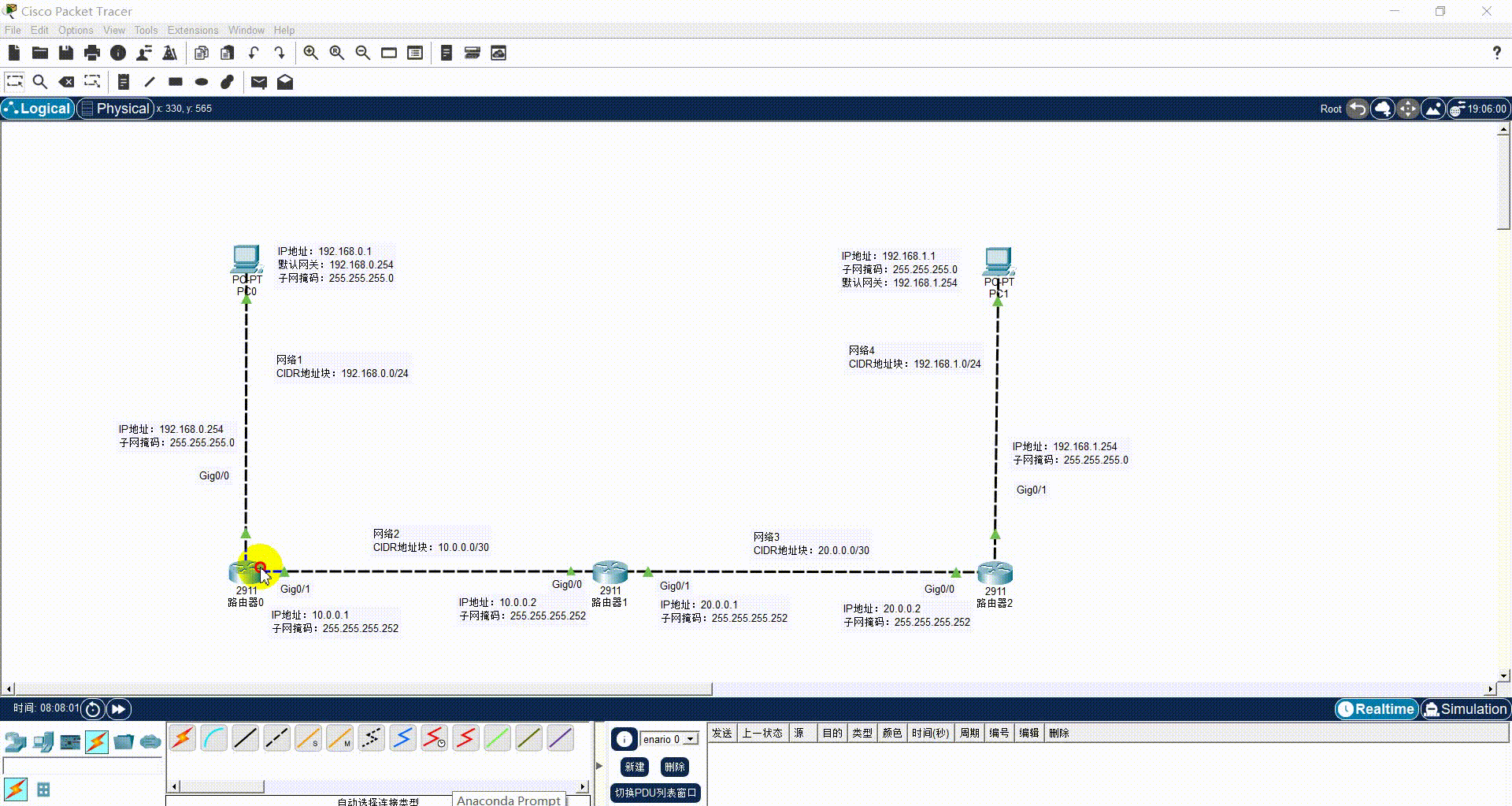
Task: Pick the Add Simple PDU envelope
Action: click(x=259, y=82)
